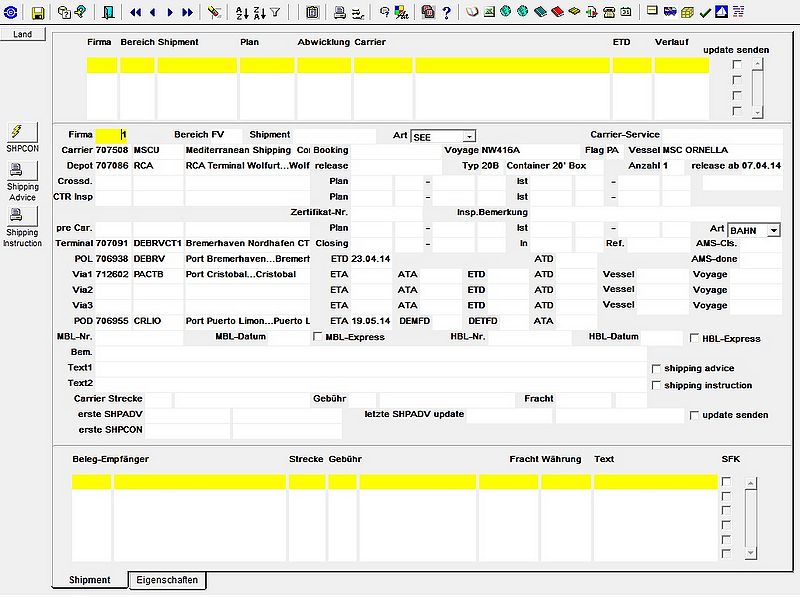
Task: Click the Firma input field in form
Action: point(111,135)
